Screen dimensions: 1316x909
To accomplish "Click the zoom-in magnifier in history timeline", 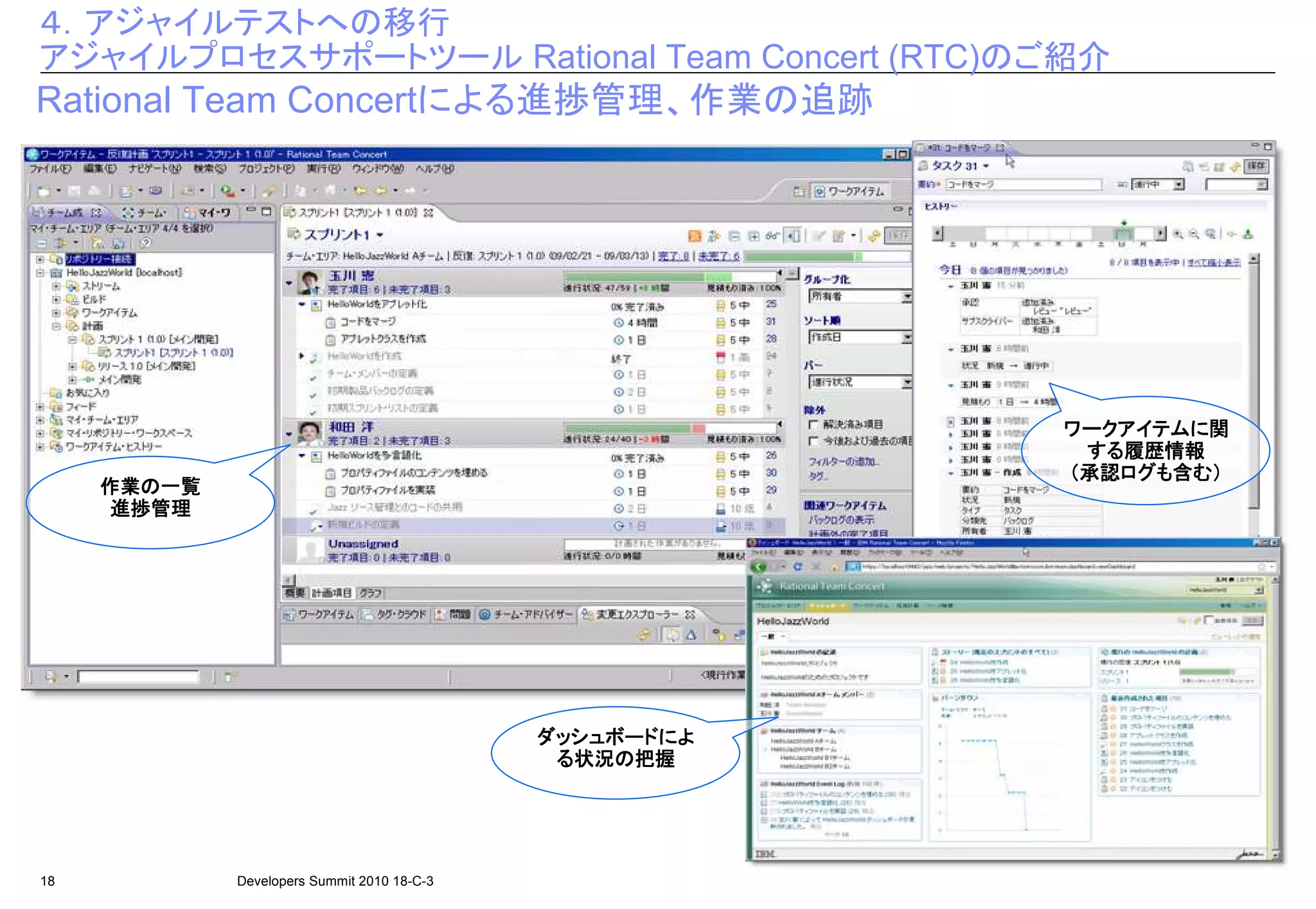I will click(1178, 235).
